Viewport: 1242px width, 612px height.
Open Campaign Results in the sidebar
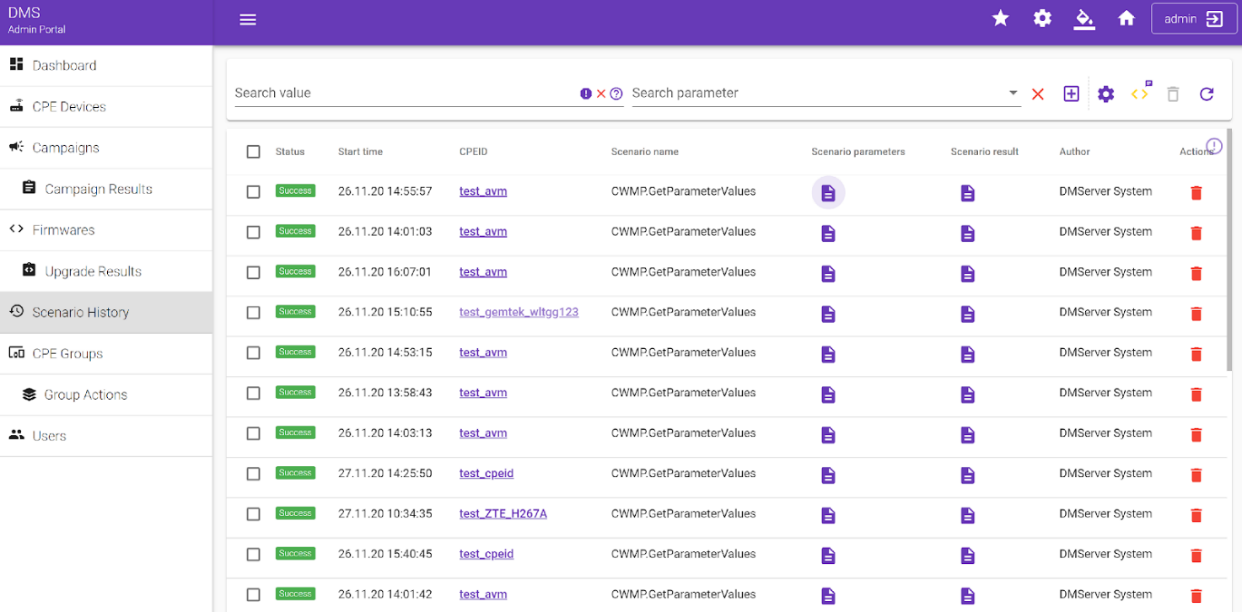pos(98,189)
